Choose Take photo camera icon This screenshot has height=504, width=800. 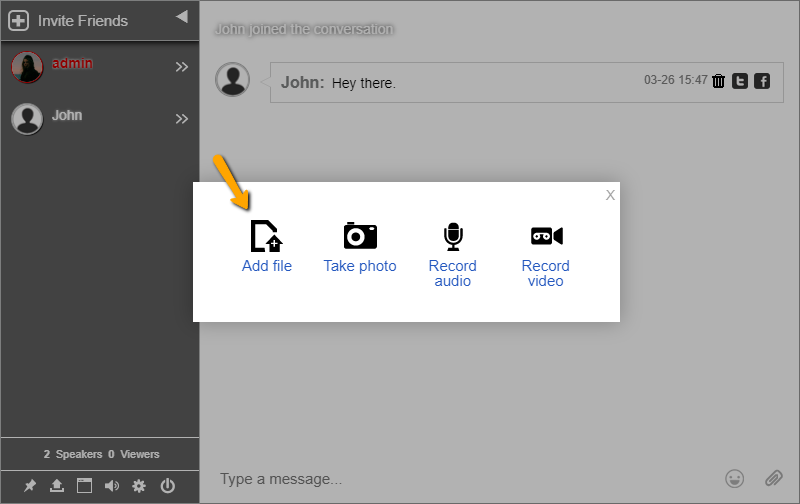point(360,237)
